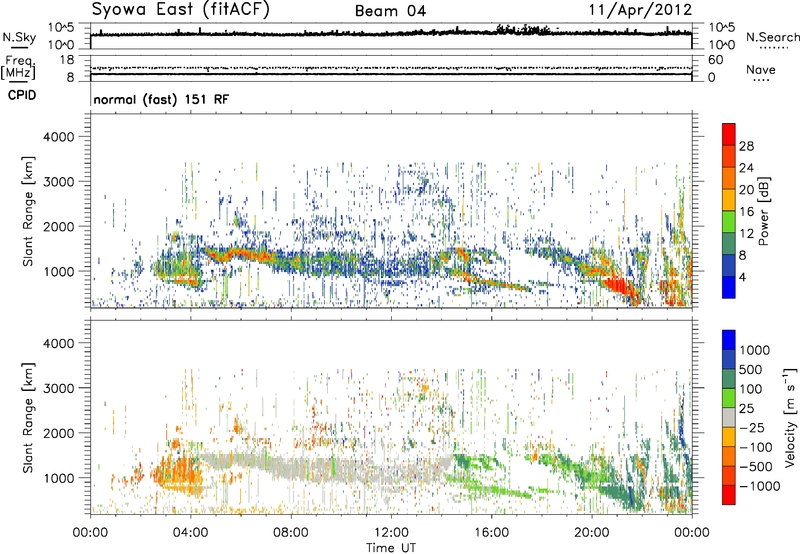800x554 pixels.
Task: Click the 'CPID' row label
Action: click(x=22, y=95)
